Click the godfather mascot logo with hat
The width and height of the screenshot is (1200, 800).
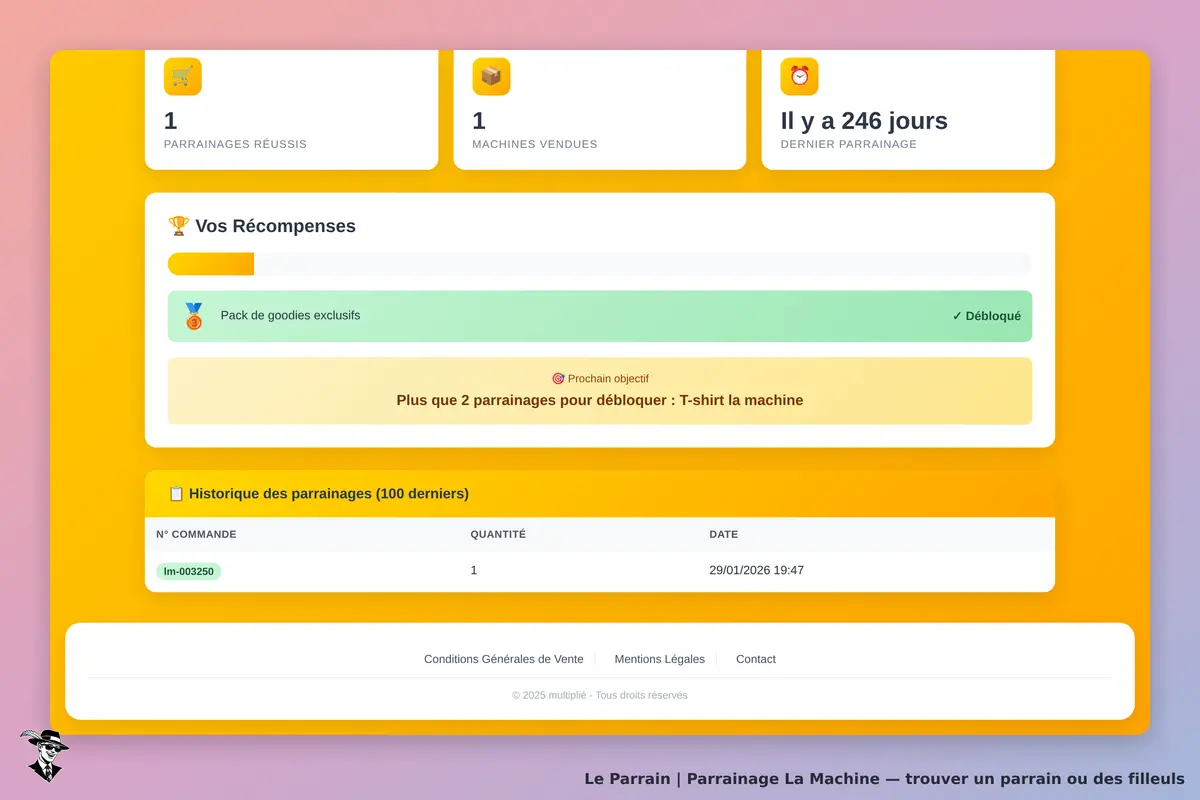click(x=43, y=755)
